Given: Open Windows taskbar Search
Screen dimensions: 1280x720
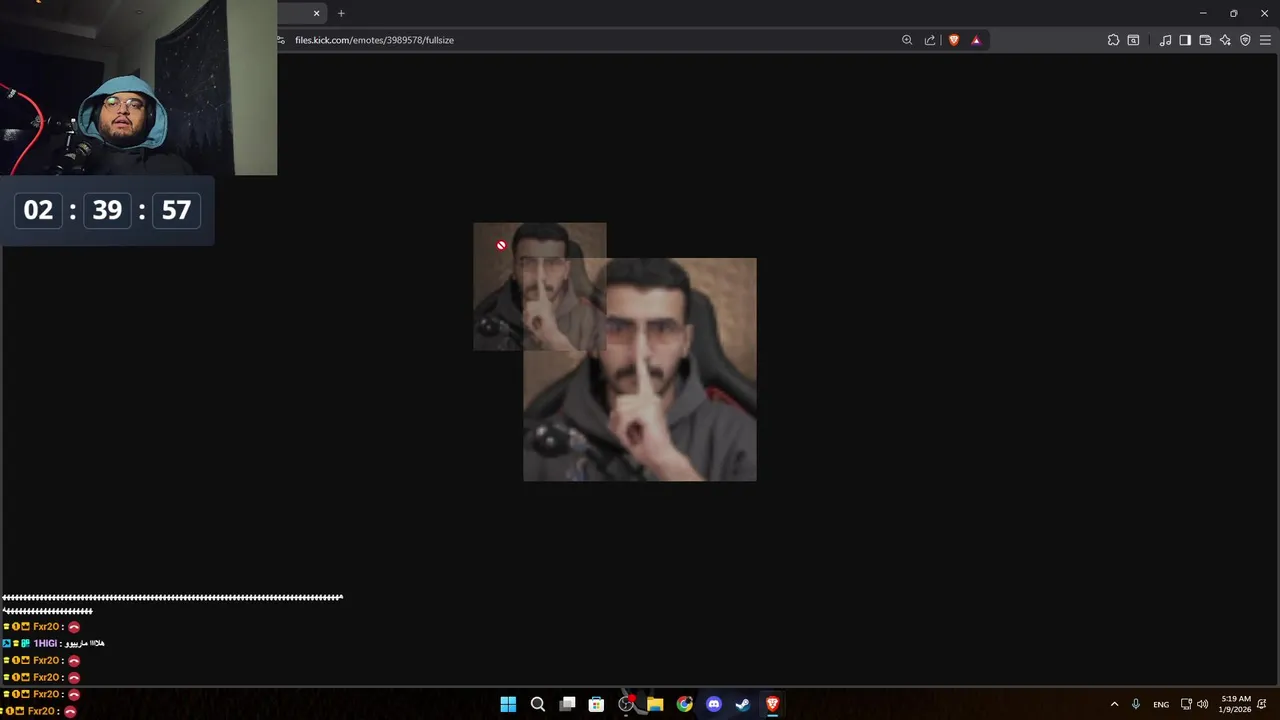Looking at the screenshot, I should [x=538, y=704].
